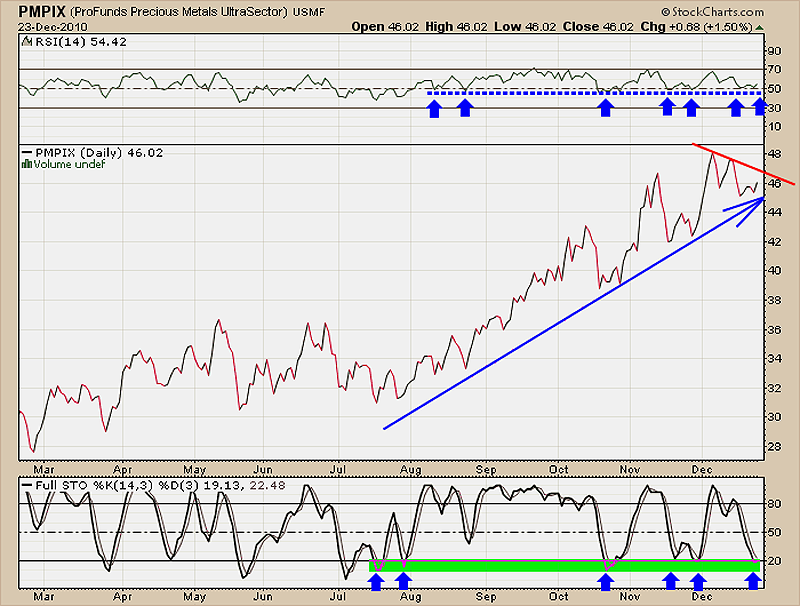Click May on the price panel date axis
The image size is (800, 606).
(194, 469)
